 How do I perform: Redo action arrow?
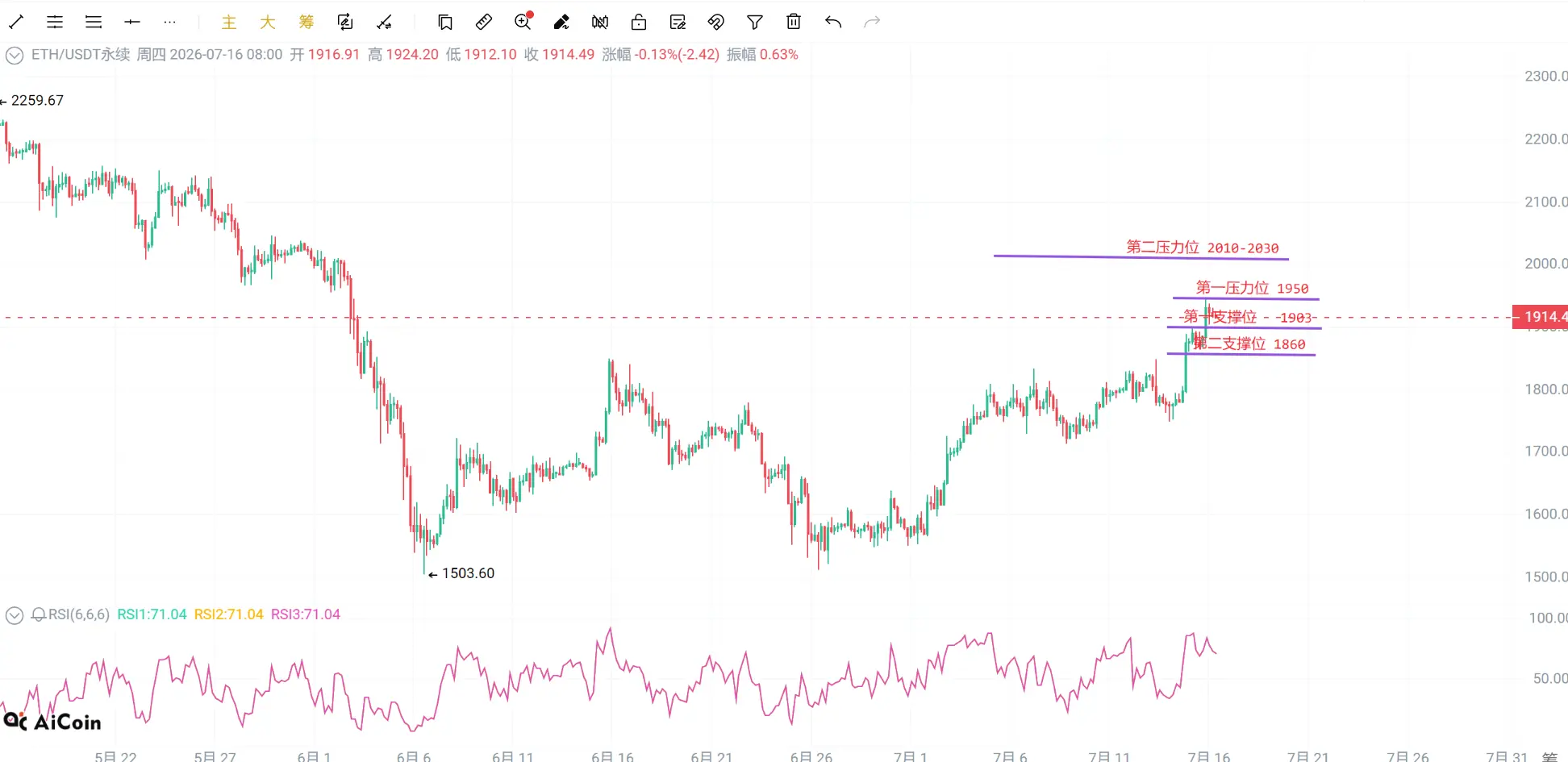(872, 22)
